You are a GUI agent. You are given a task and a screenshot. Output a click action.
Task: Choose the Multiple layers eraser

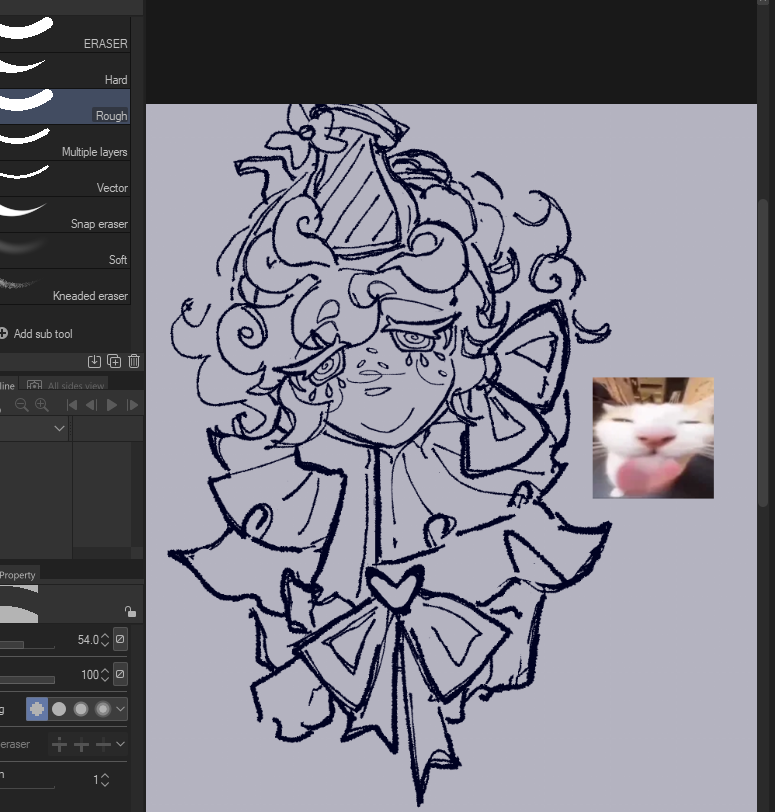coord(64,143)
